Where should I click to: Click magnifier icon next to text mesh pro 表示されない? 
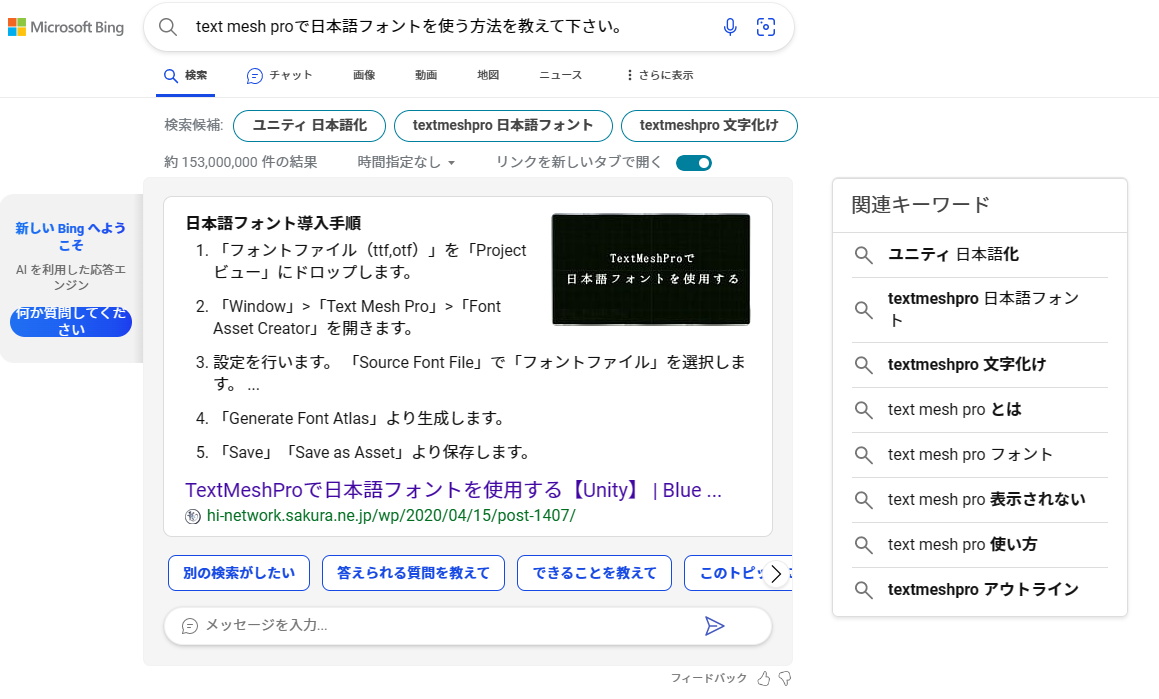863,499
